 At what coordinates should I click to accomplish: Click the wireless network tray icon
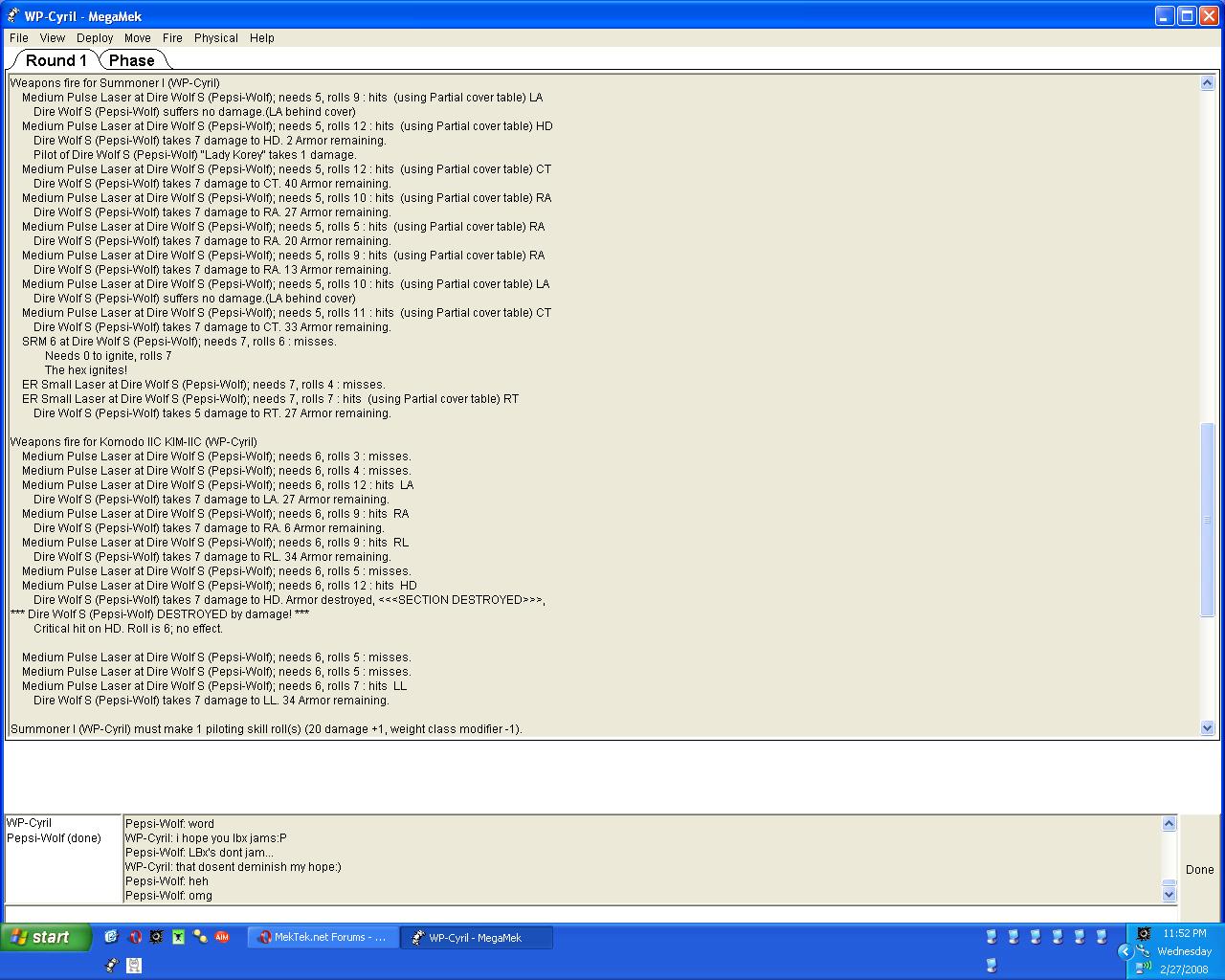[x=1144, y=968]
